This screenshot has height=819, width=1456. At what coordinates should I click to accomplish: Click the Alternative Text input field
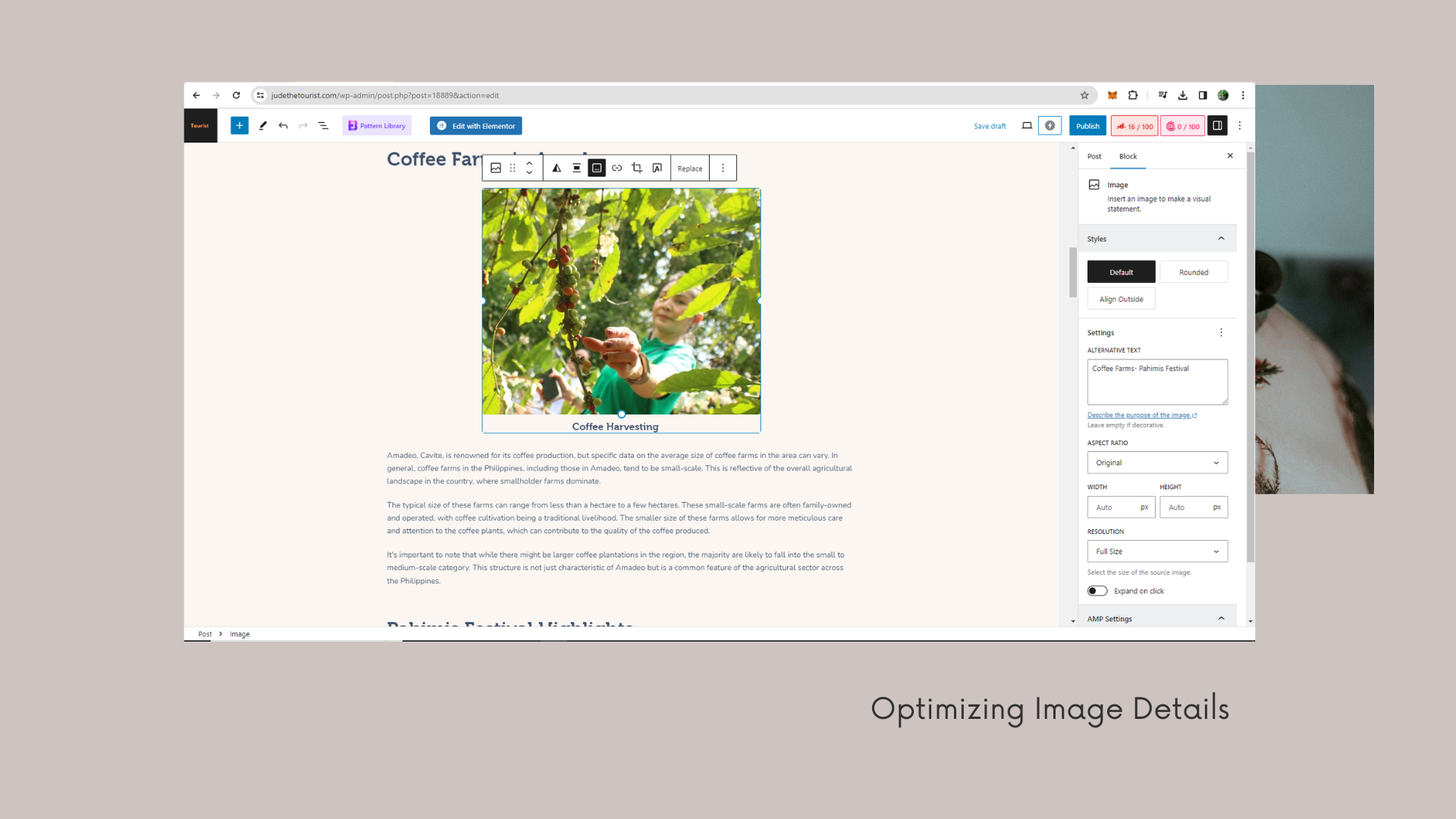pyautogui.click(x=1156, y=381)
